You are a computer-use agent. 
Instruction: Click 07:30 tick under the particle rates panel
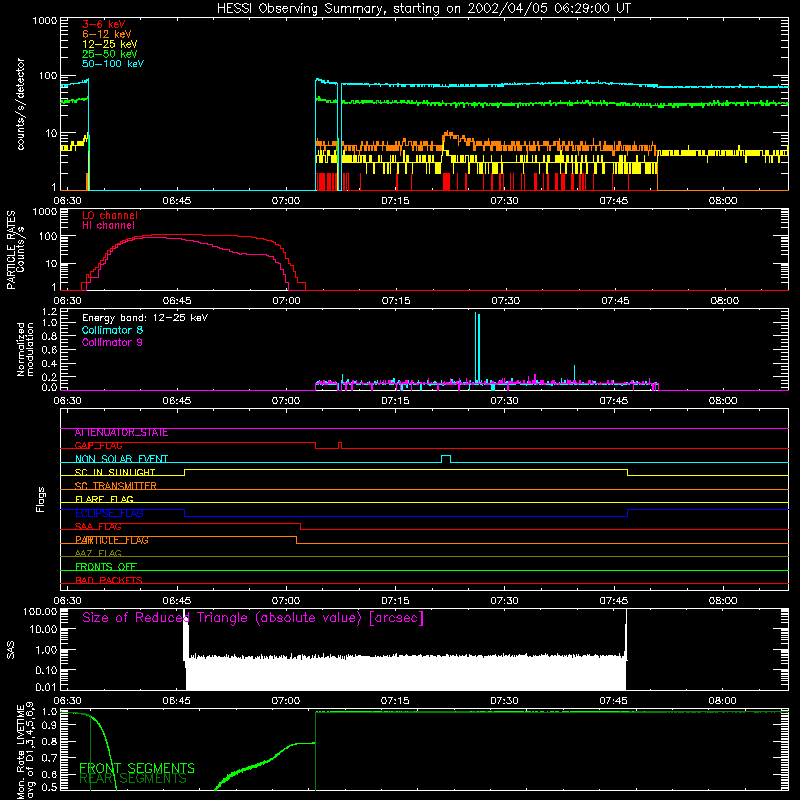click(505, 301)
